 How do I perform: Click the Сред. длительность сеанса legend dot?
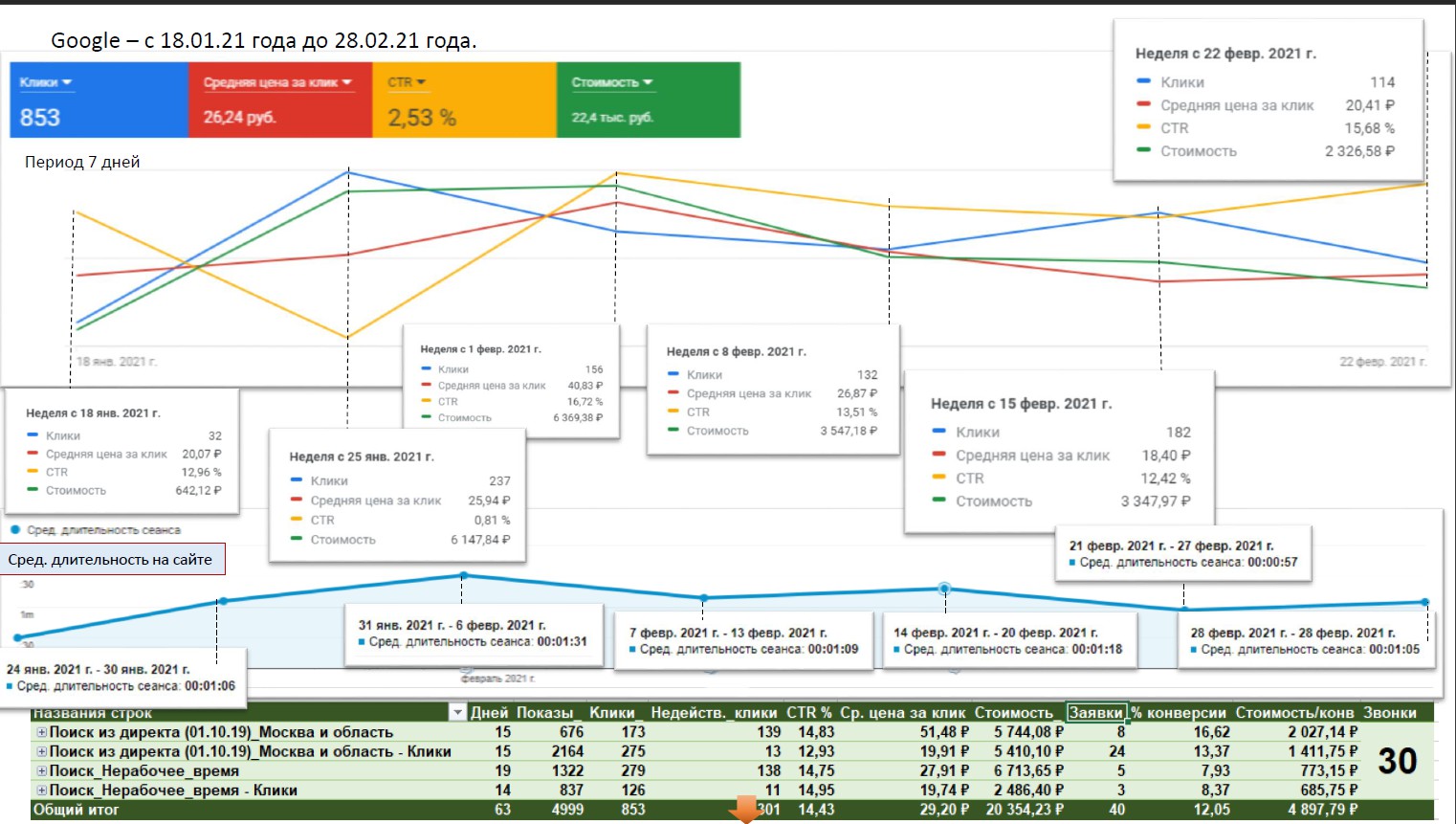15,529
